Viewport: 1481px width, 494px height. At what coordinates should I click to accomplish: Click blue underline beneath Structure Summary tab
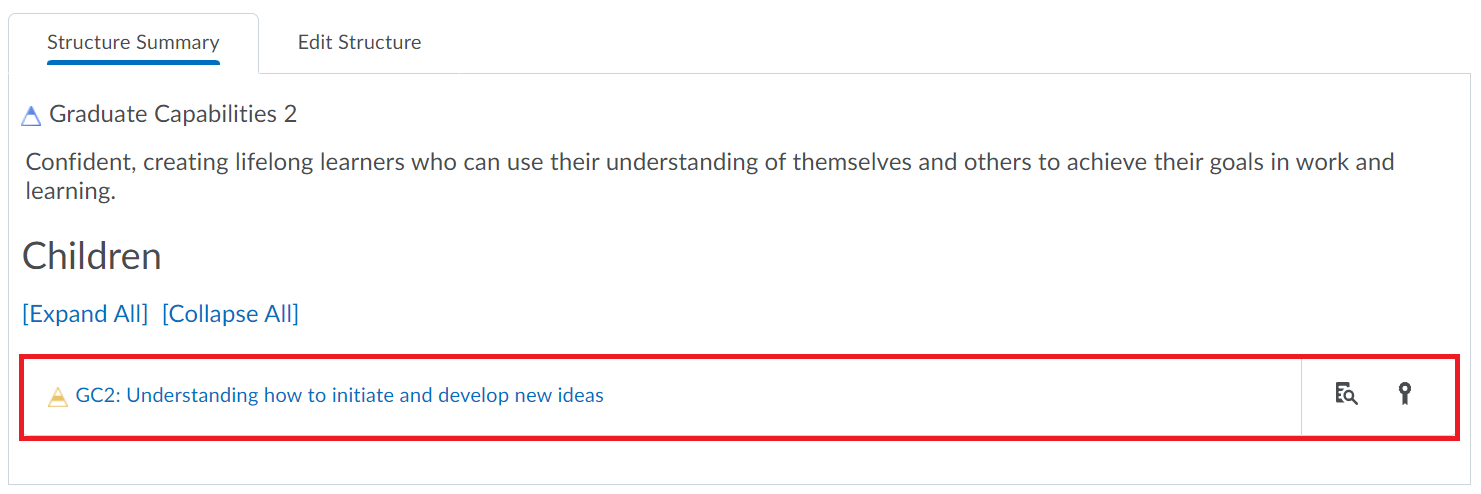tap(133, 62)
